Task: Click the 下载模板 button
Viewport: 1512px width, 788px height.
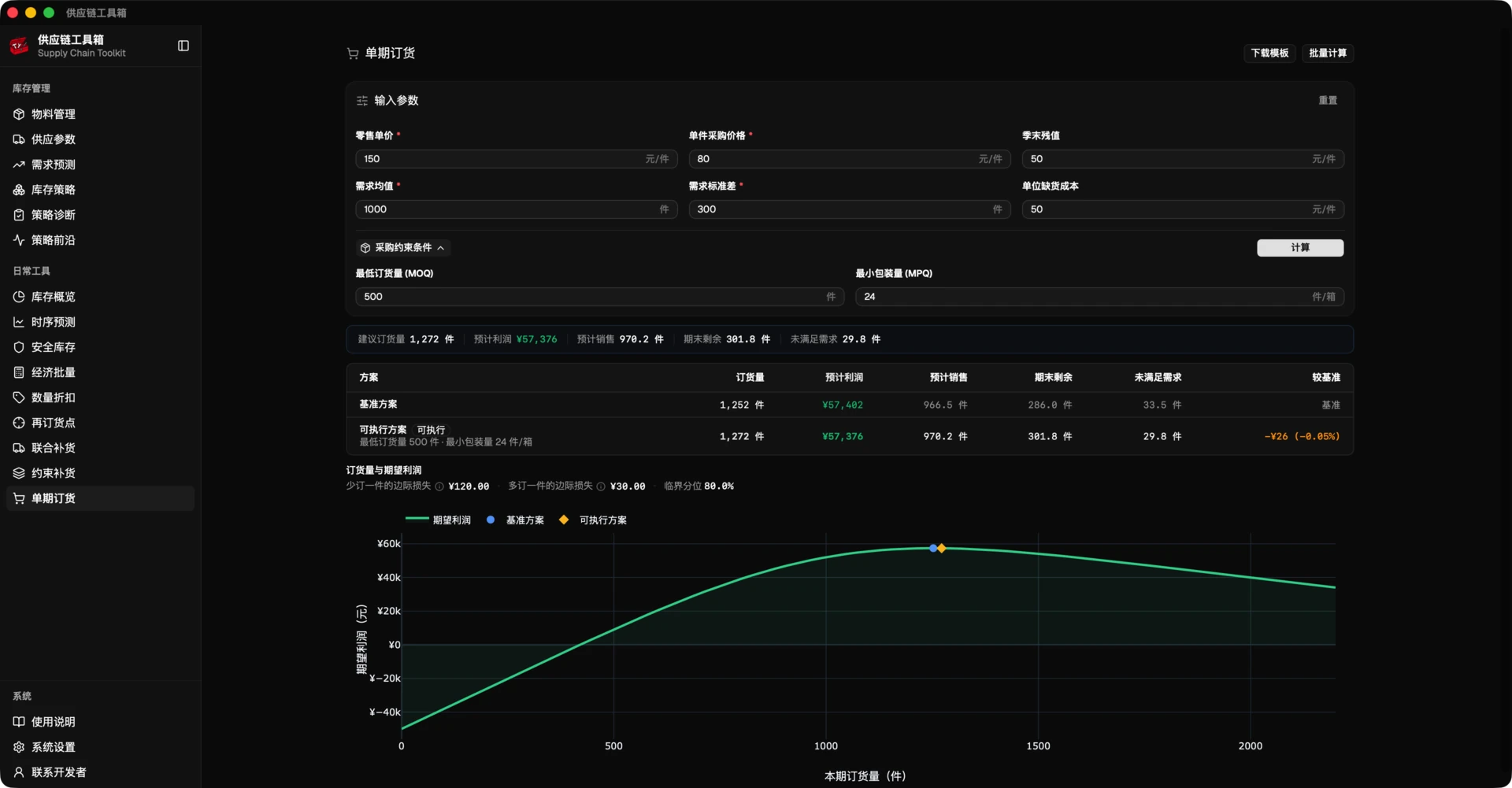Action: pos(1269,53)
